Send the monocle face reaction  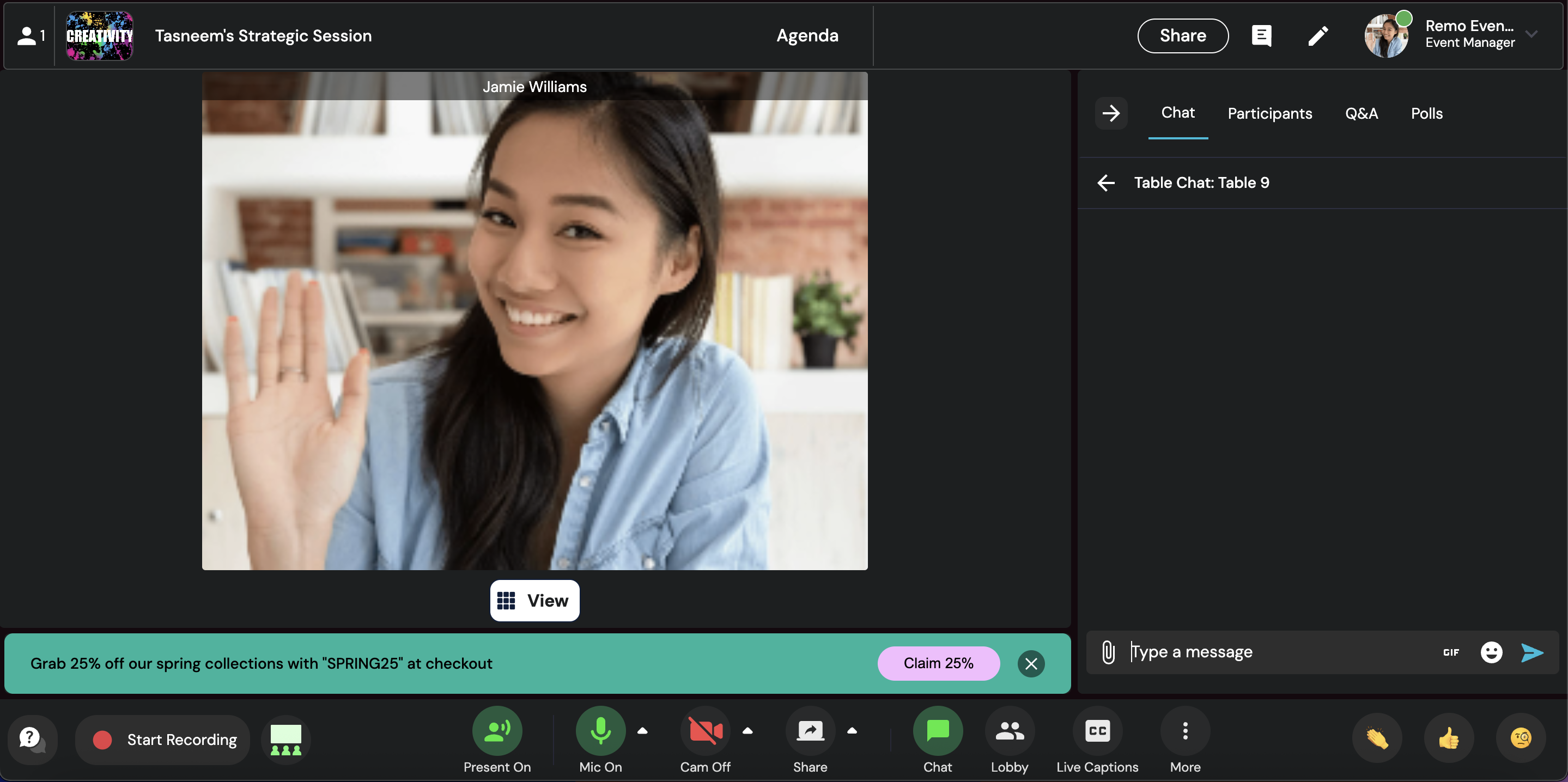coord(1521,738)
